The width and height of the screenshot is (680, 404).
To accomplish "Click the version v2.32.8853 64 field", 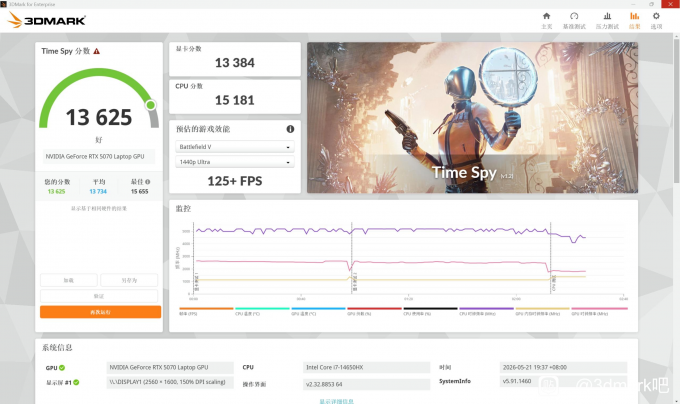I will click(366, 384).
